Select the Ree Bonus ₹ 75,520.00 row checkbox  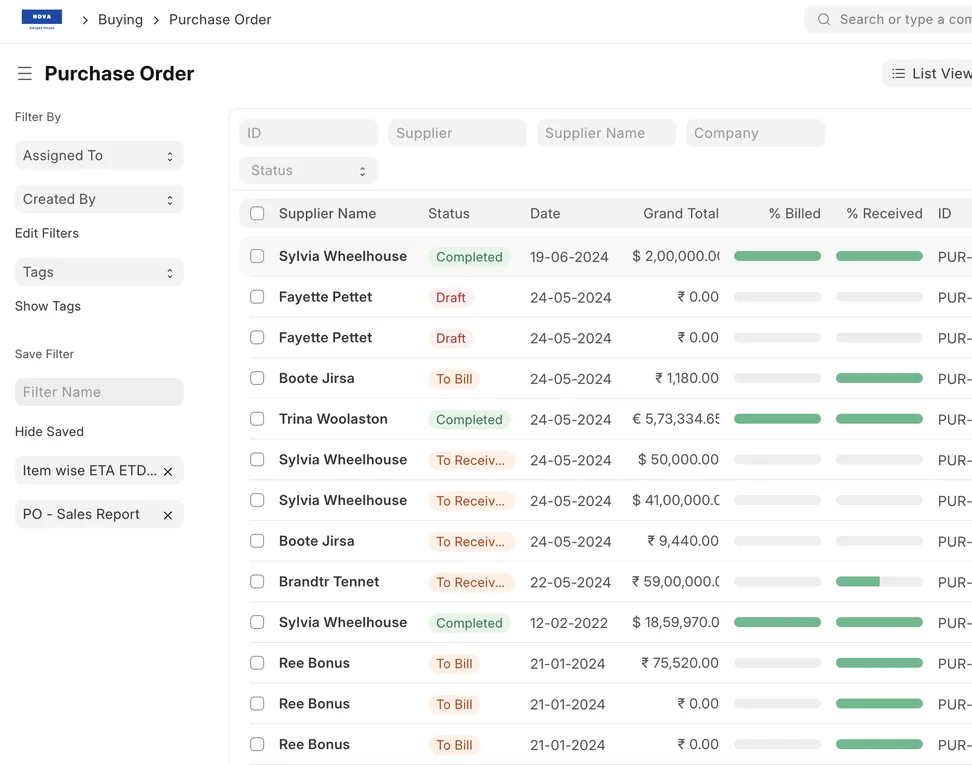pos(257,663)
